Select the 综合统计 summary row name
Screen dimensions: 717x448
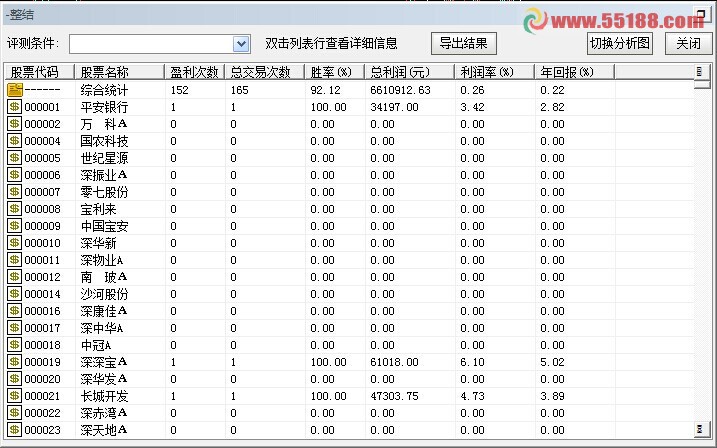pos(104,90)
